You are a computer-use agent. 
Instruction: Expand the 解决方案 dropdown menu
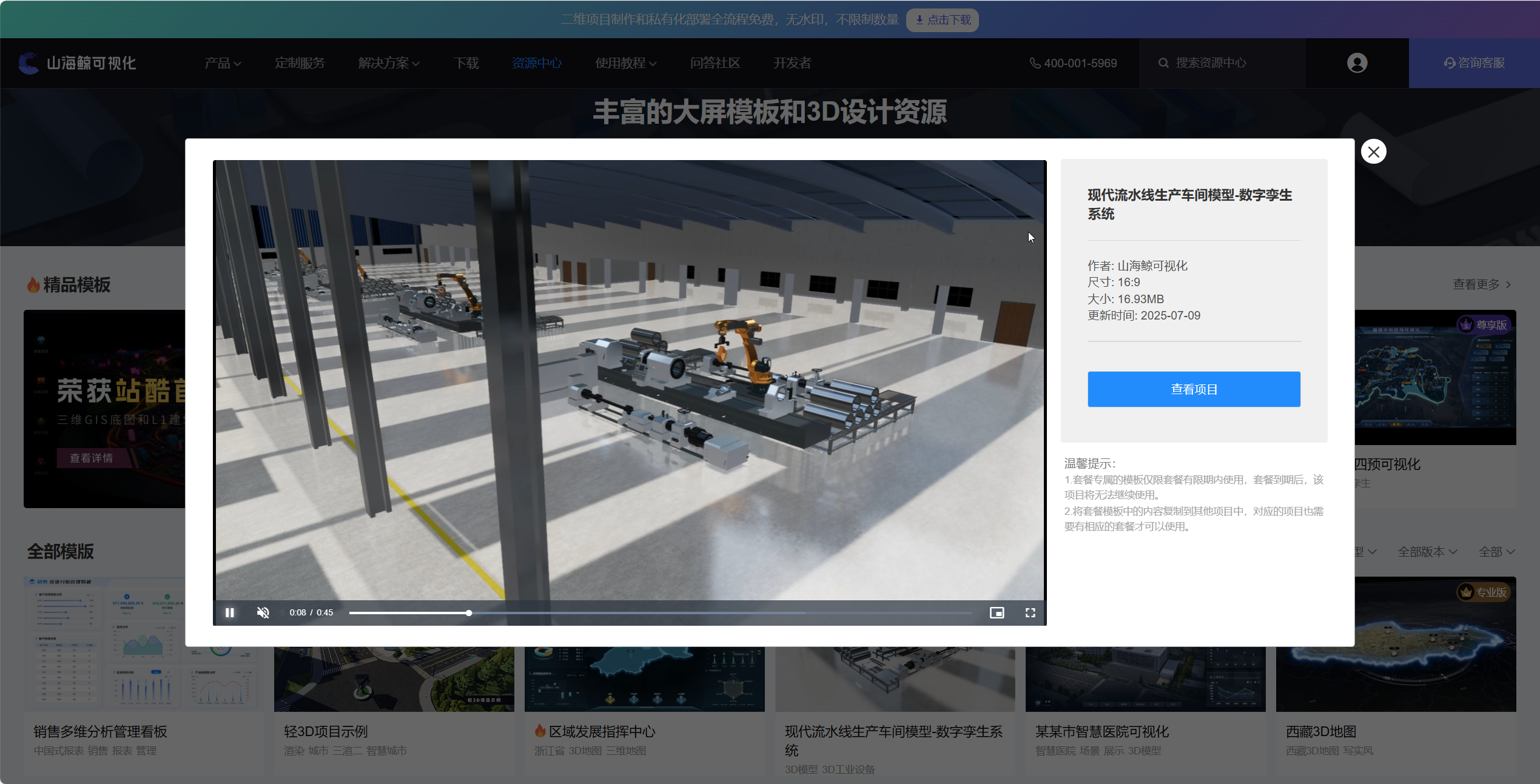[388, 63]
